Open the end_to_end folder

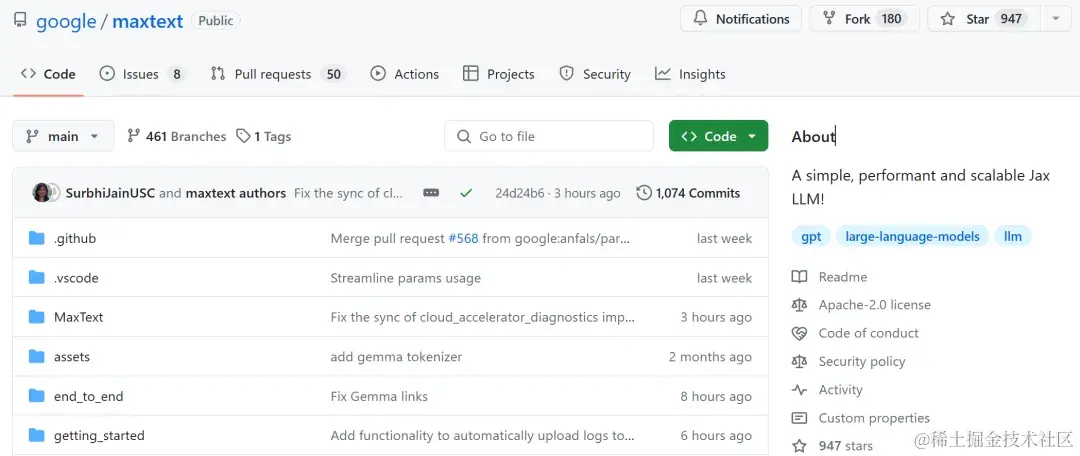click(x=88, y=396)
